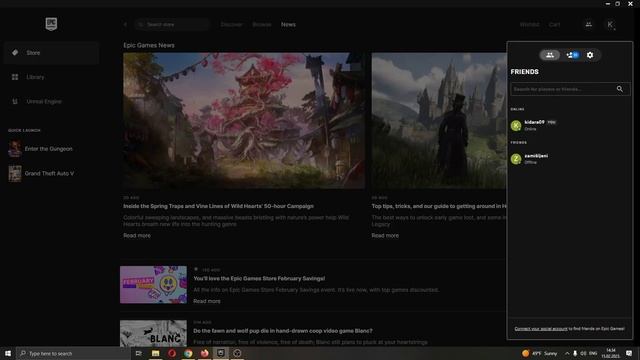
Task: Switch to the Discover tab
Action: (x=231, y=24)
